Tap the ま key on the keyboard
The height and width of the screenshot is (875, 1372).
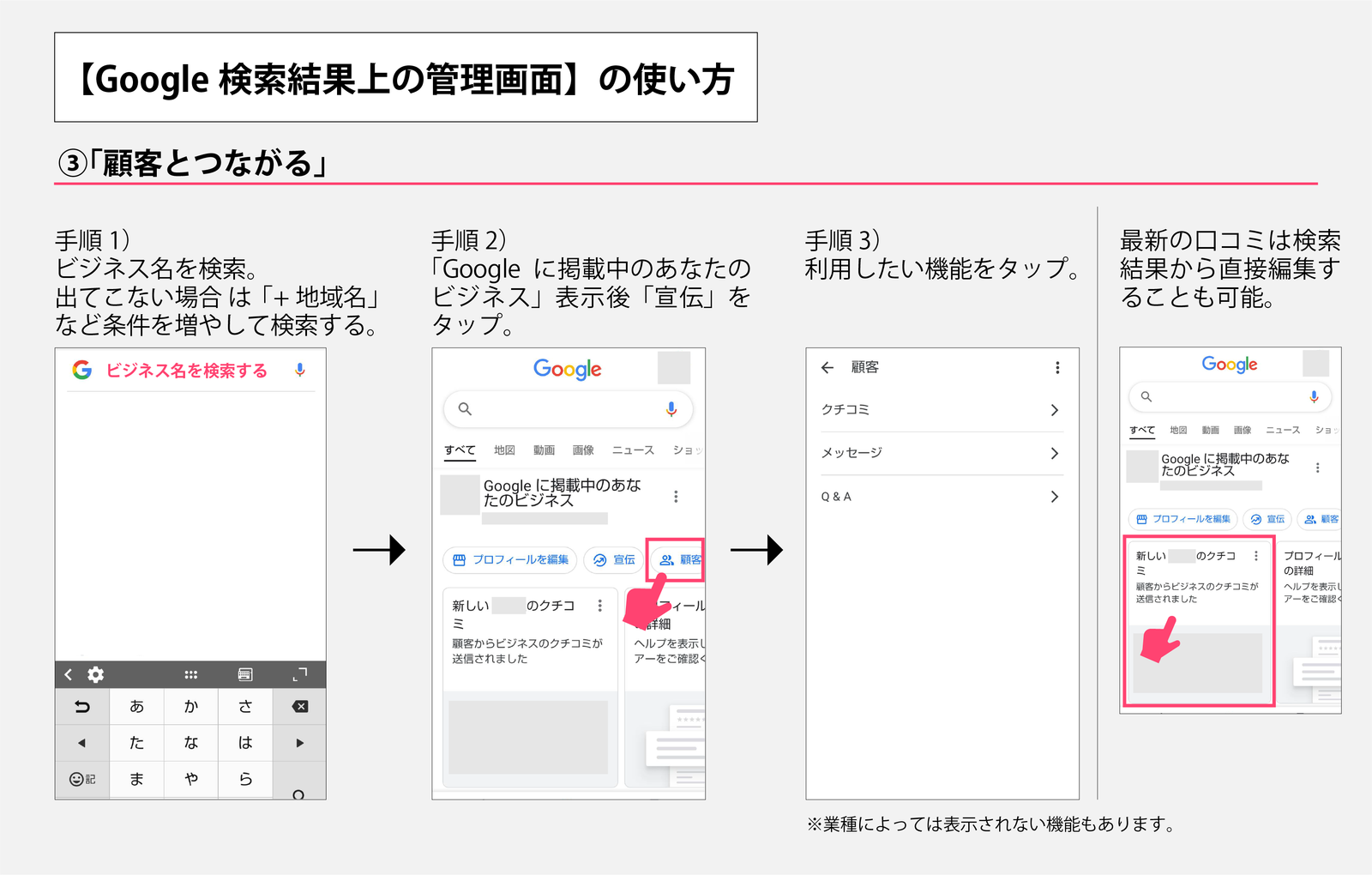click(x=136, y=779)
